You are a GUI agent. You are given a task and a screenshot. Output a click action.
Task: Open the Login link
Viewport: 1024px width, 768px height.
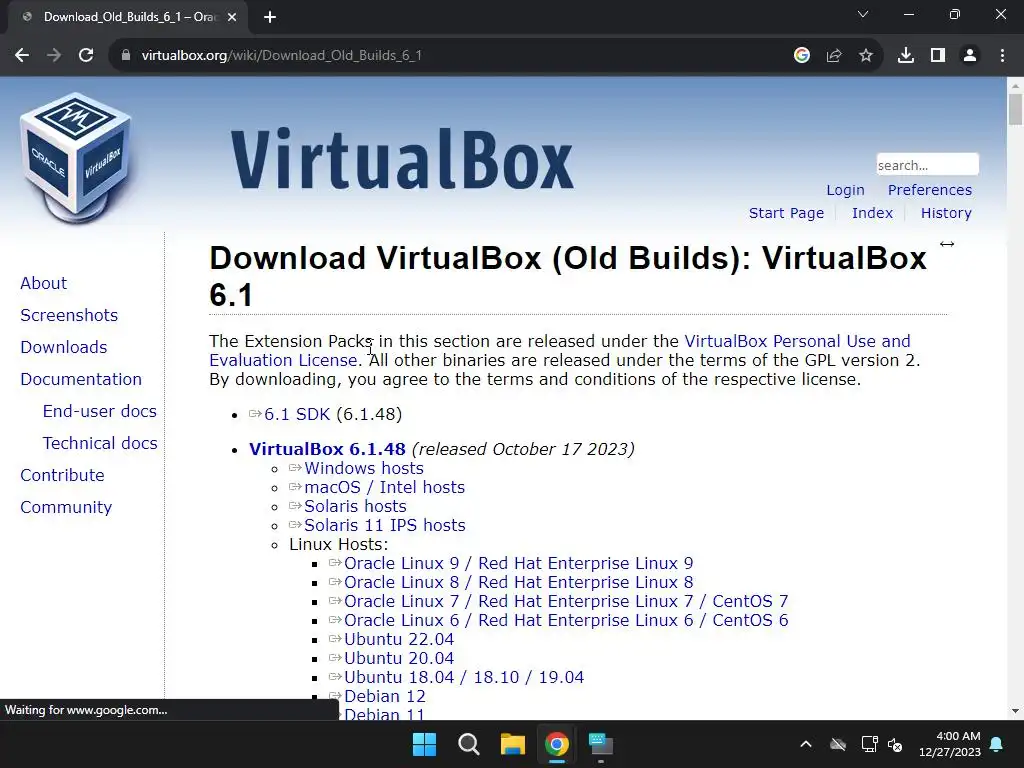[845, 190]
